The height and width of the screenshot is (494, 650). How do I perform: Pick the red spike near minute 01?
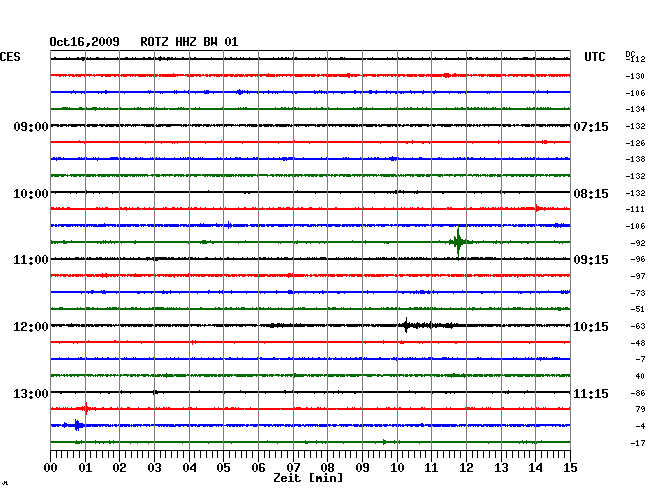[x=86, y=409]
